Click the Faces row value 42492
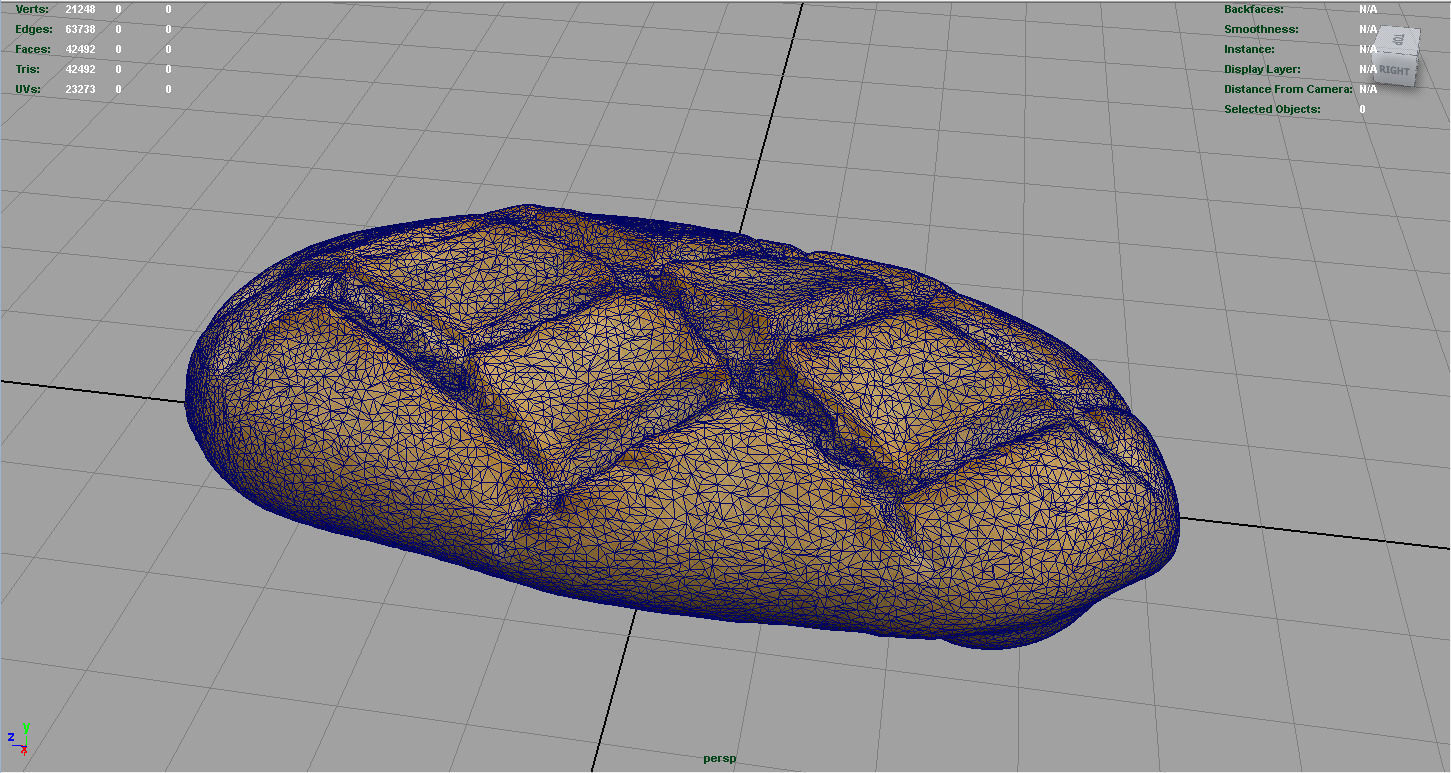The height and width of the screenshot is (773, 1451). coord(80,49)
